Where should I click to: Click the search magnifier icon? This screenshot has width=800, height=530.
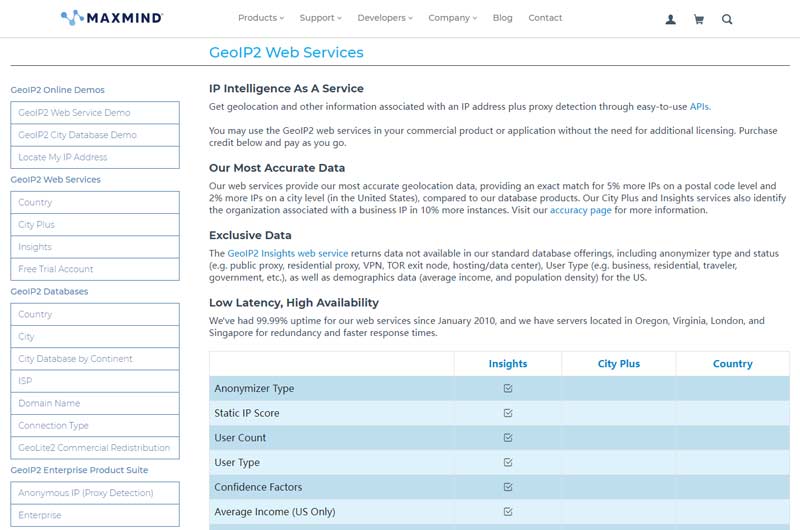point(727,19)
